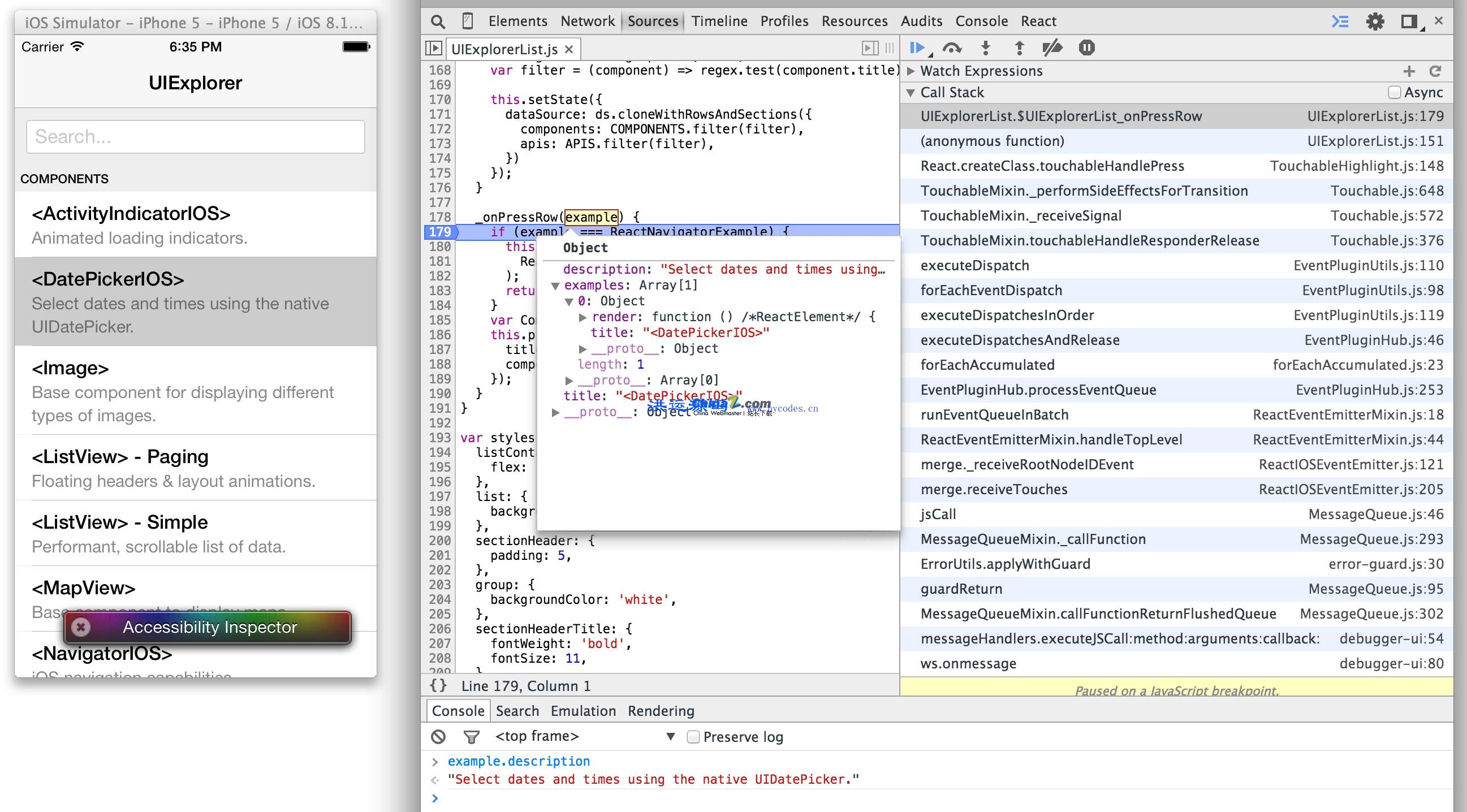Open DevTools settings gear
This screenshot has width=1467, height=812.
[1375, 21]
